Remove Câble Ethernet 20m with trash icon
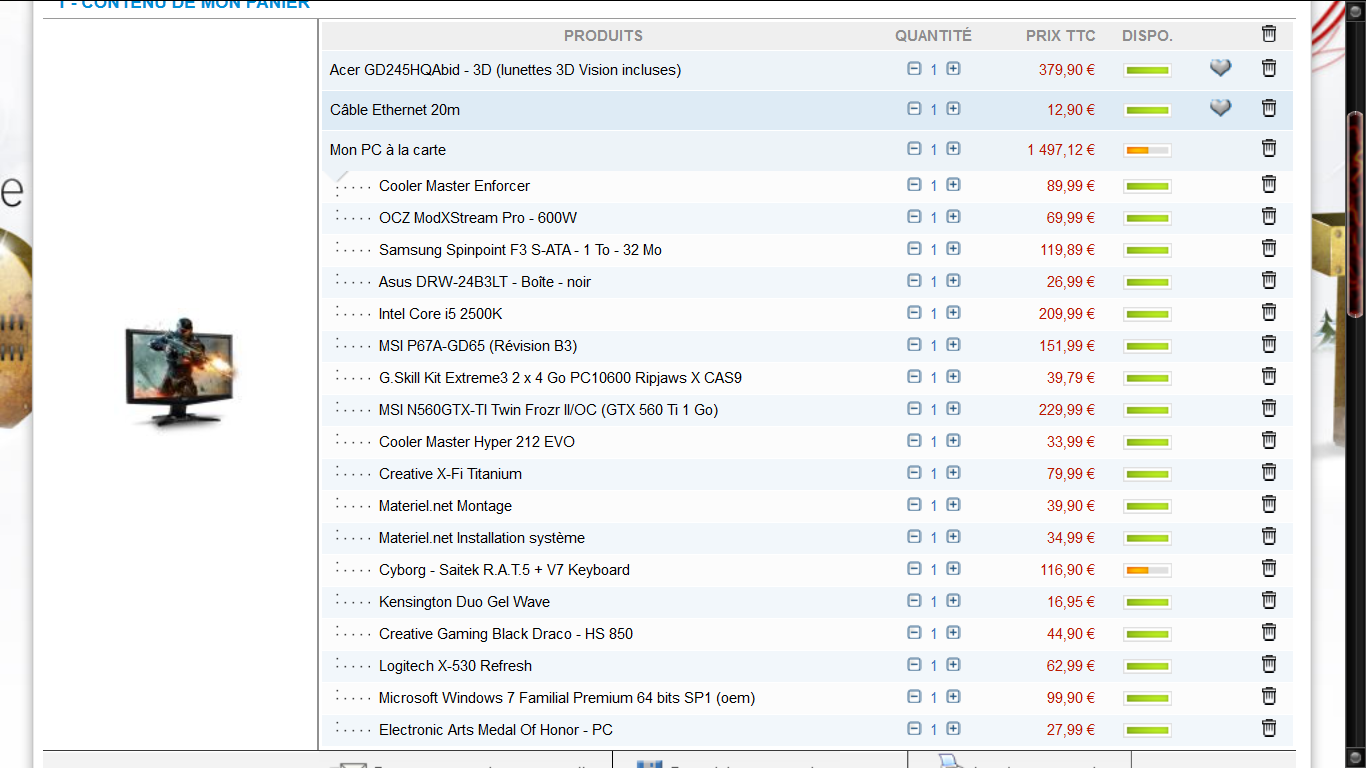This screenshot has height=768, width=1366. click(1269, 108)
